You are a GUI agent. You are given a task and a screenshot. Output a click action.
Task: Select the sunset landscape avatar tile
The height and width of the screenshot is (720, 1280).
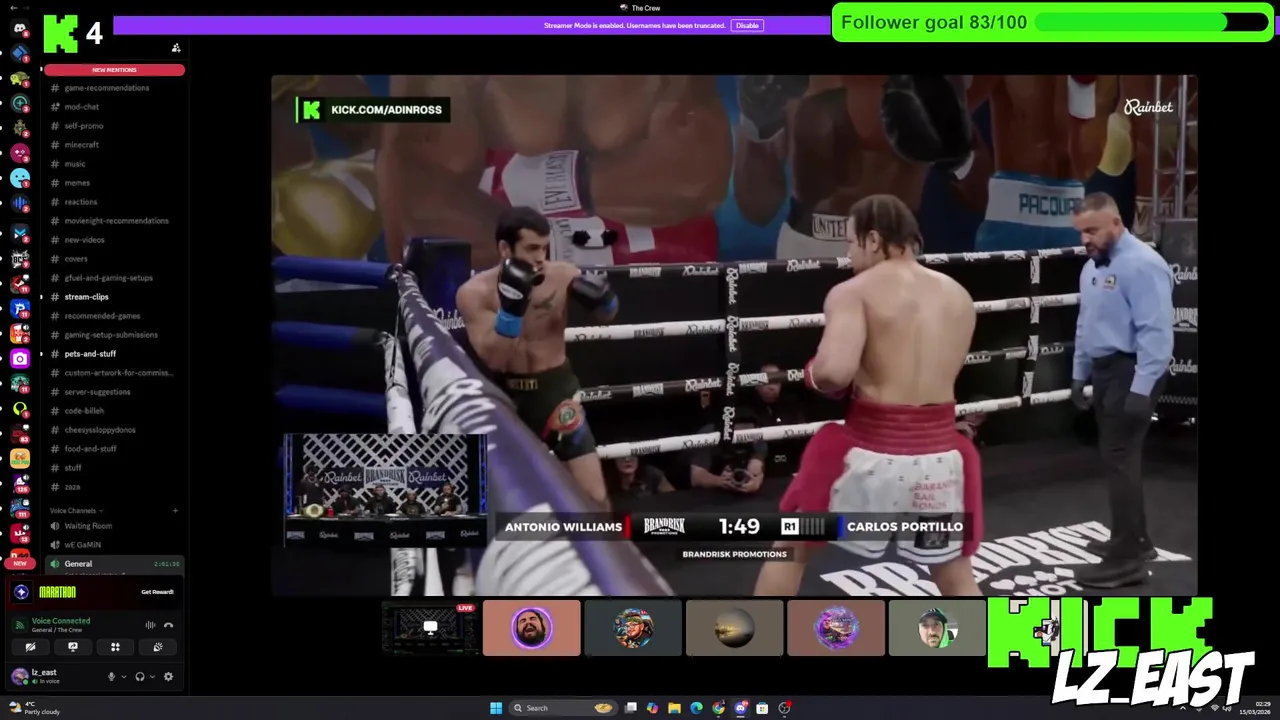tap(734, 628)
